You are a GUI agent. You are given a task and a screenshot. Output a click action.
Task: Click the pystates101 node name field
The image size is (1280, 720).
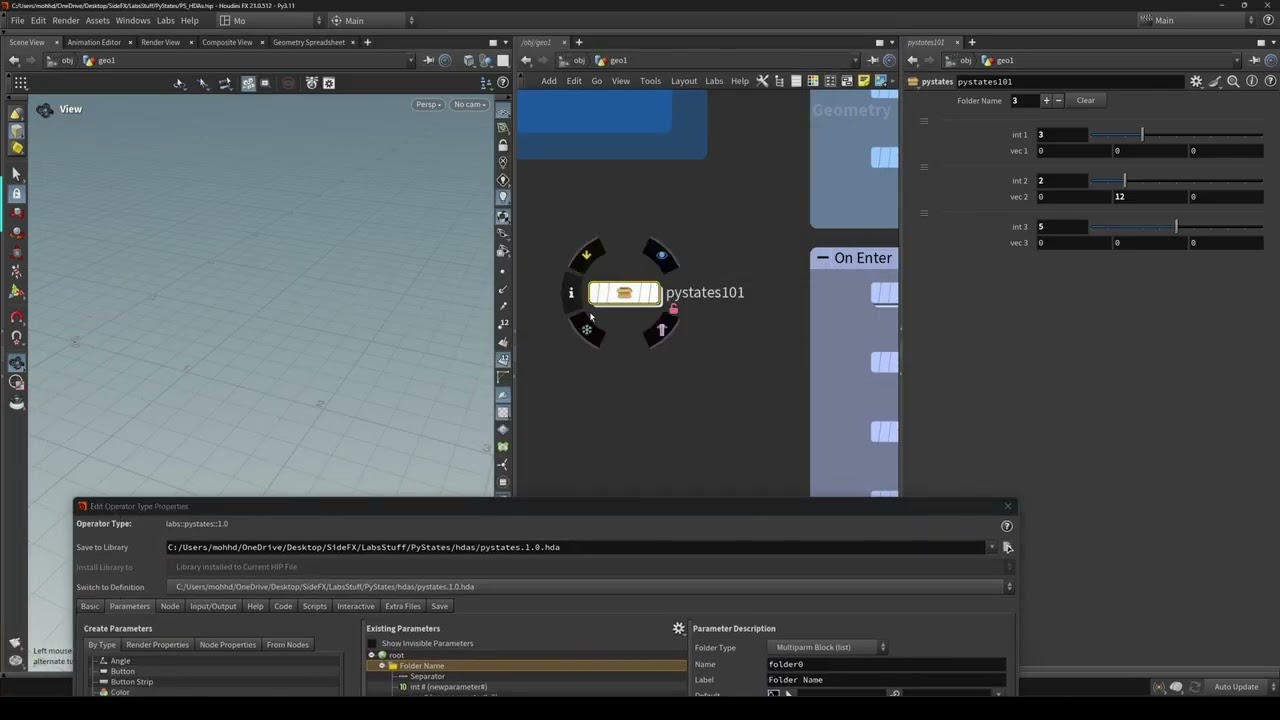pyautogui.click(x=1070, y=81)
